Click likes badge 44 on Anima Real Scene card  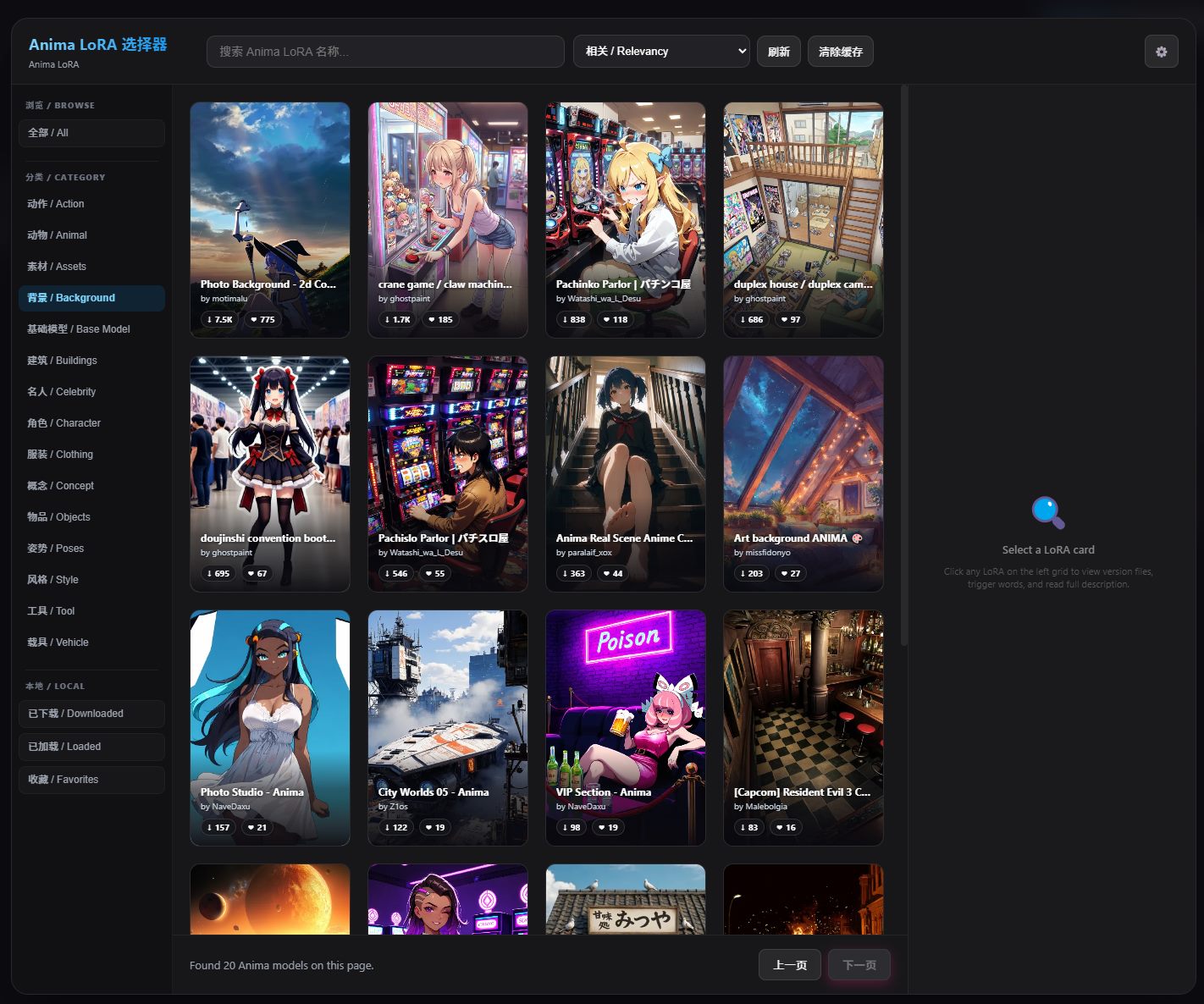(612, 573)
